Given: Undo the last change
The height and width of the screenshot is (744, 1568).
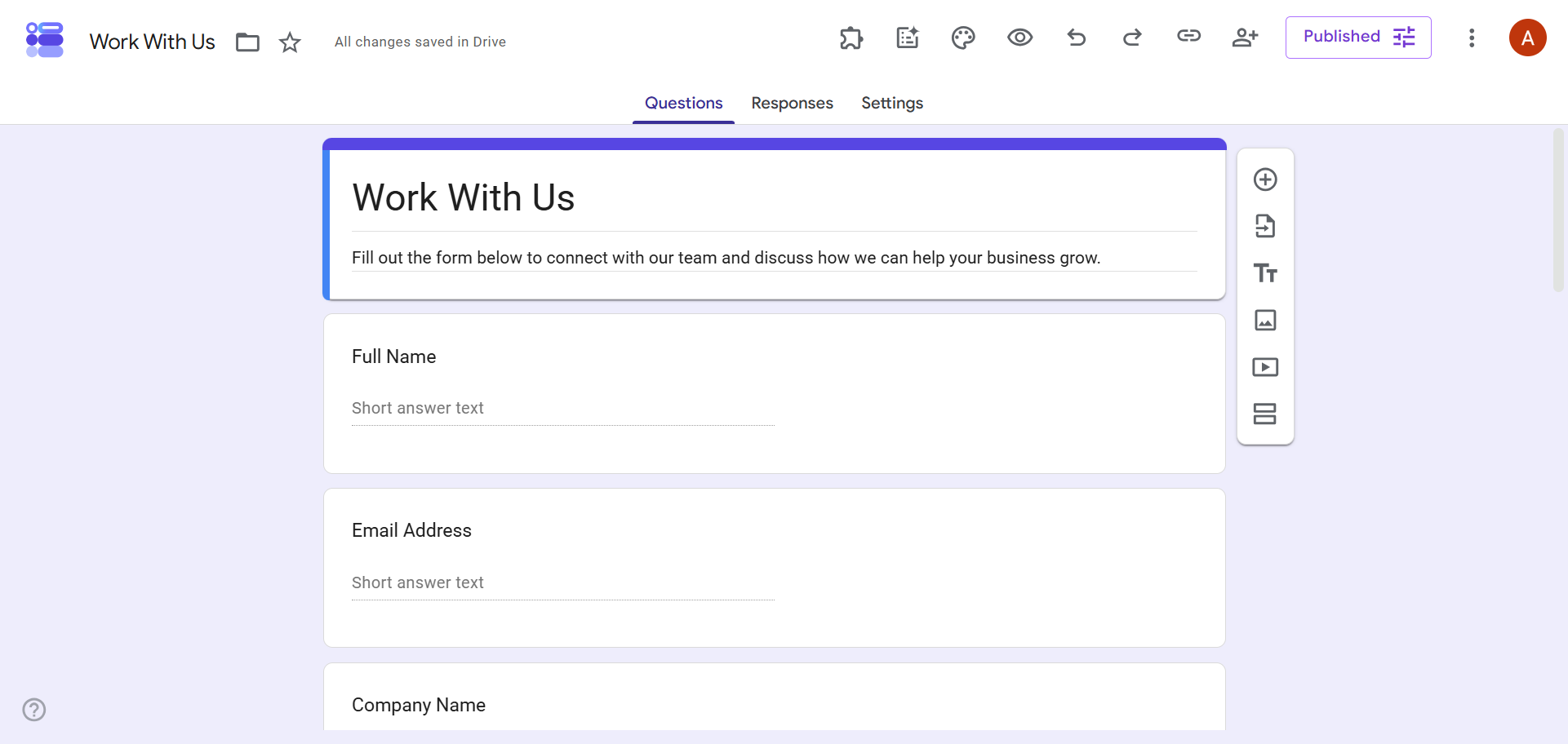Looking at the screenshot, I should pos(1077,38).
